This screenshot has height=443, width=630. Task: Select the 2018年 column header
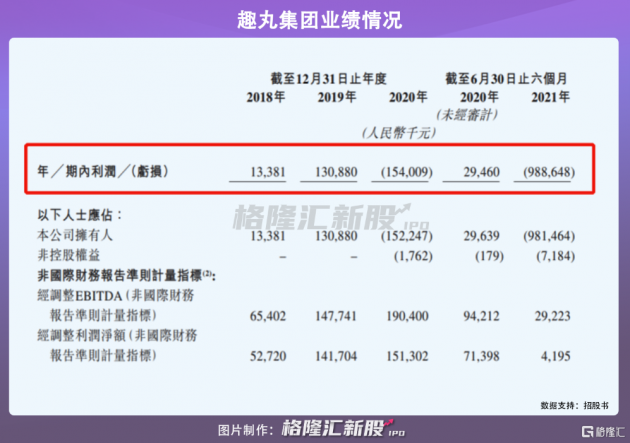(x=266, y=97)
